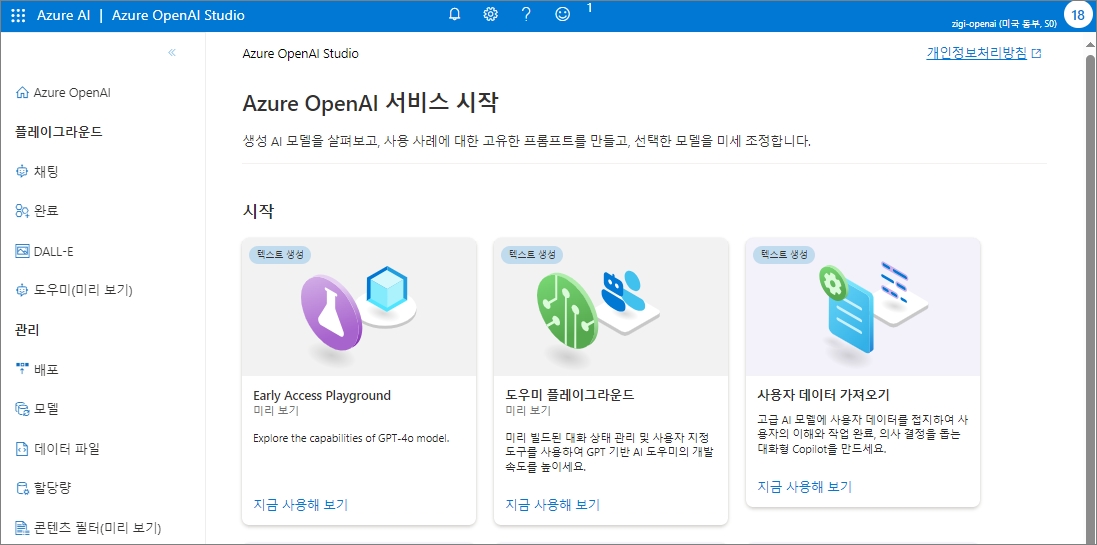Click 텍스트 생성 tag on 도우미 플레이그라운드 card

[x=532, y=255]
